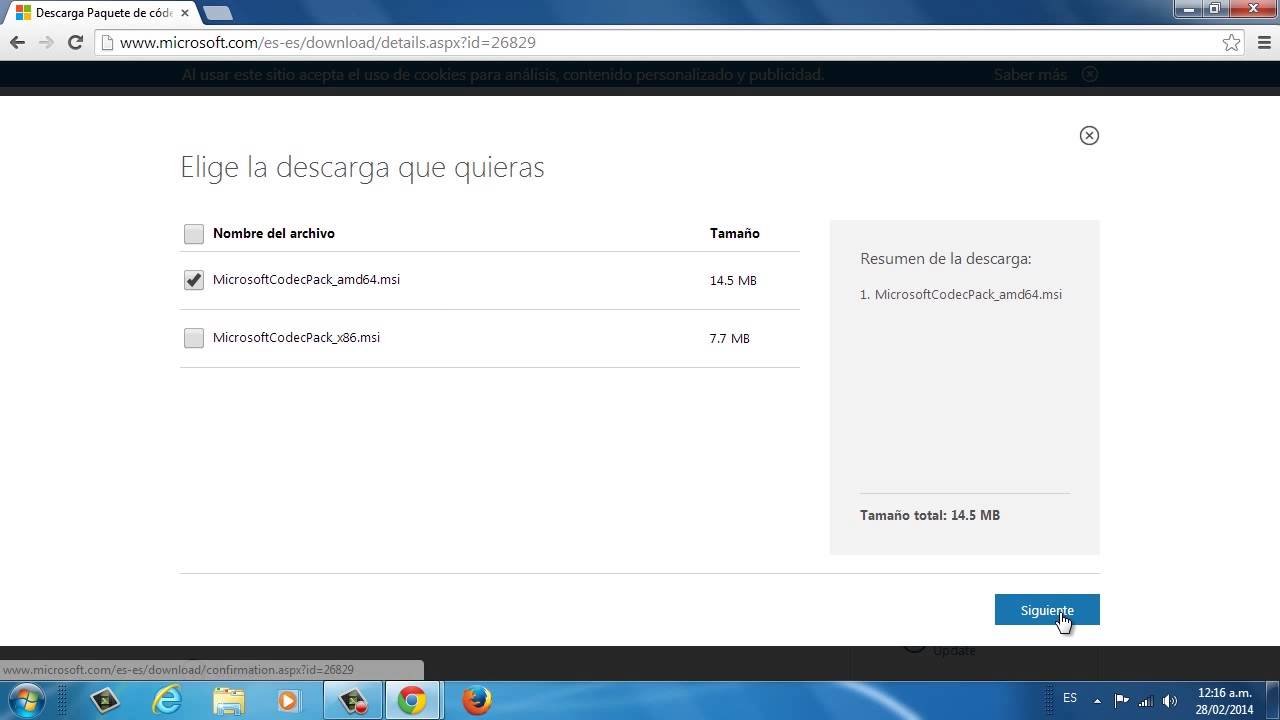Image resolution: width=1280 pixels, height=720 pixels.
Task: Launch Internet Explorer from the taskbar
Action: [x=167, y=700]
